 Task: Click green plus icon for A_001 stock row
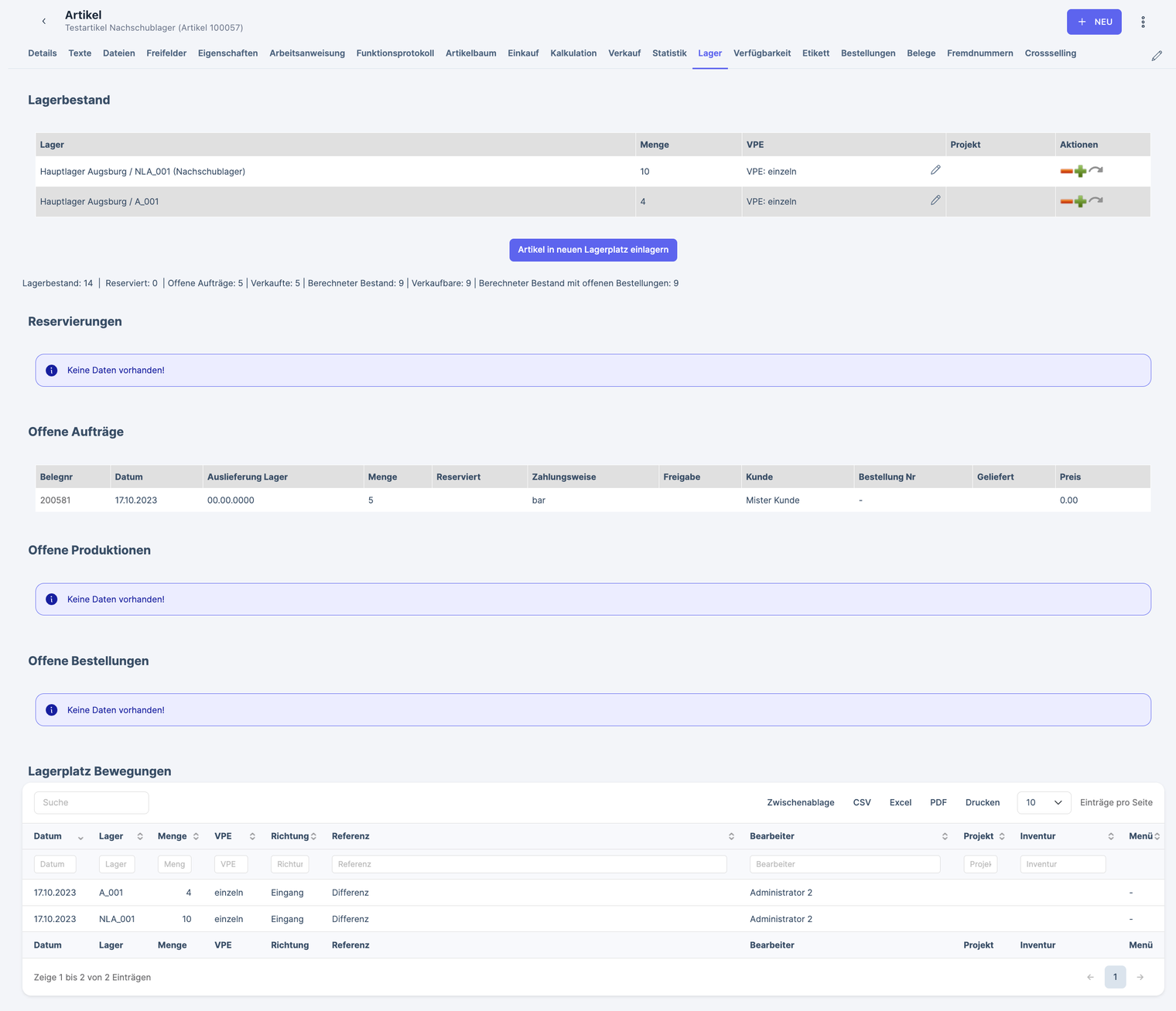click(1080, 202)
